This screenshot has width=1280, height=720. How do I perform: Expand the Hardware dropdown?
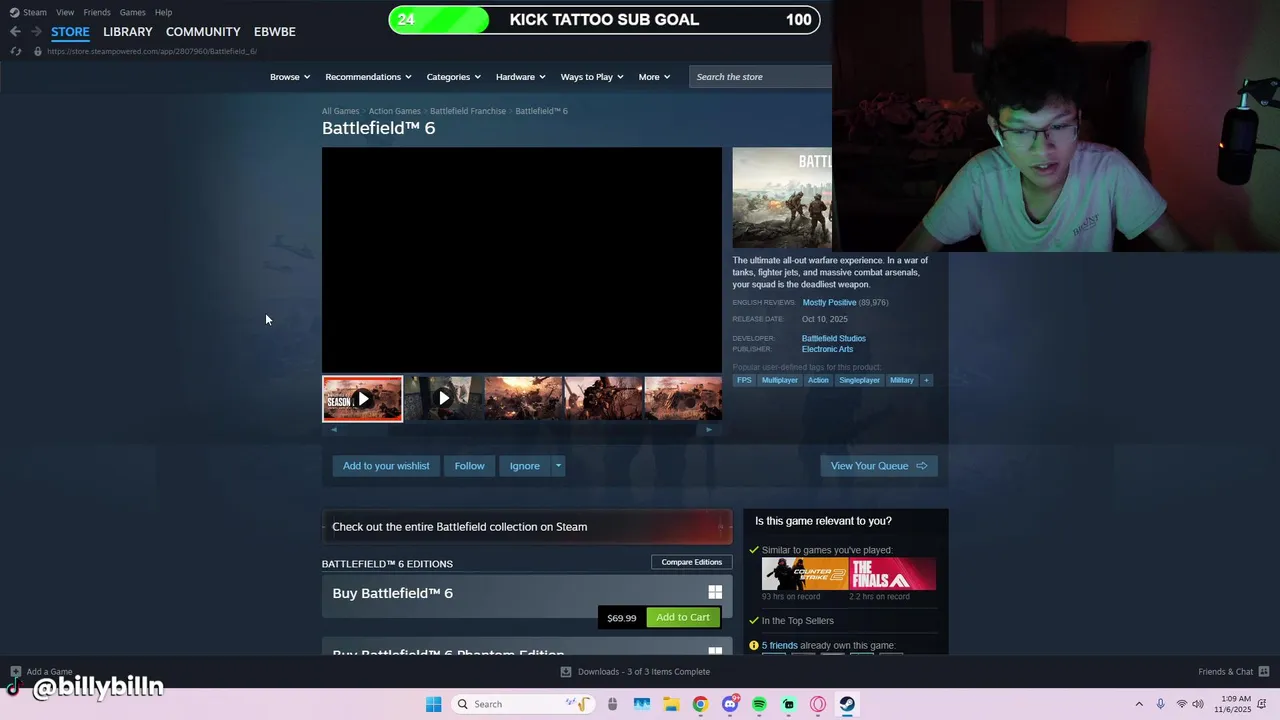pyautogui.click(x=521, y=77)
